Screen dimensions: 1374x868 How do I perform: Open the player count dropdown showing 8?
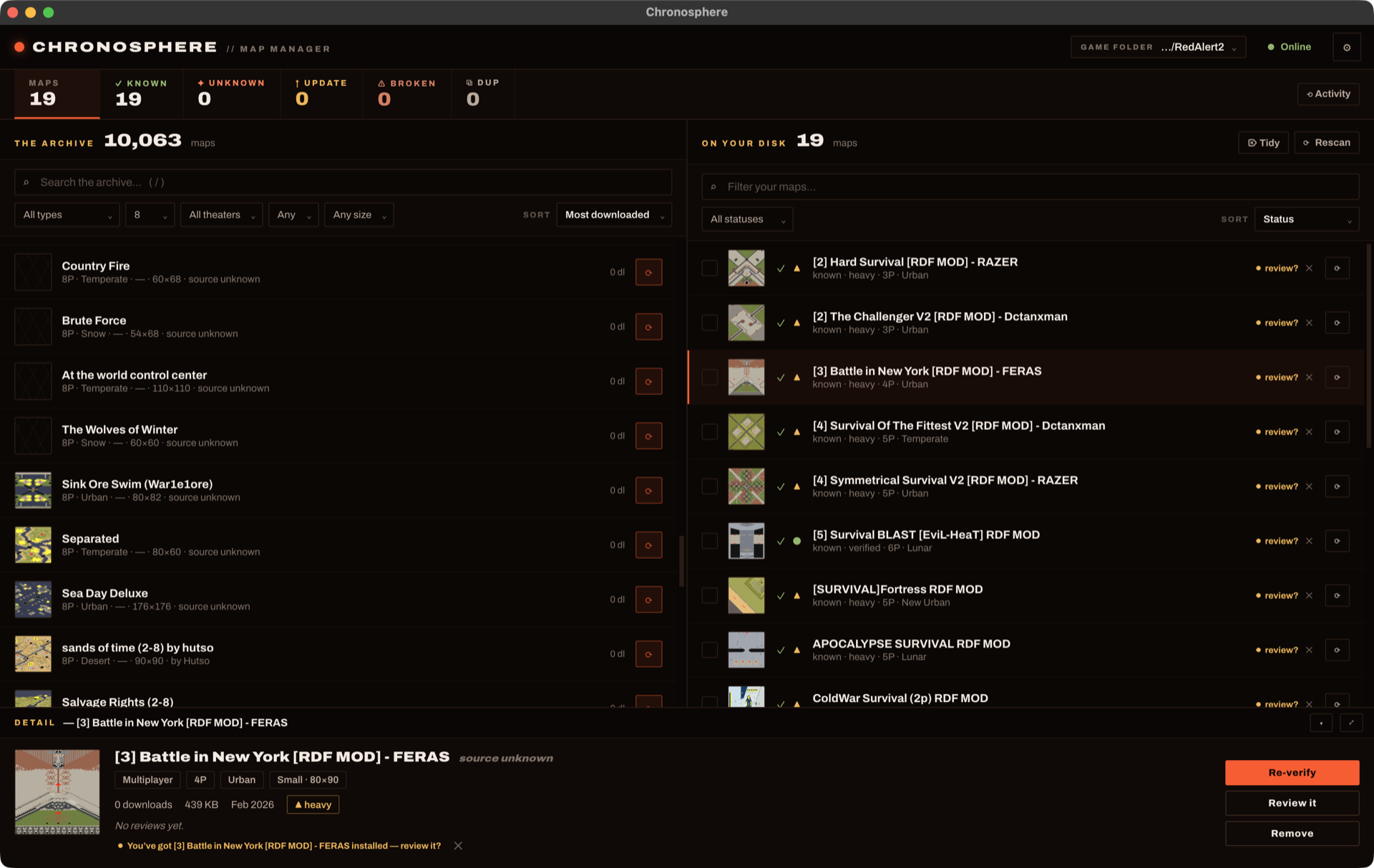pyautogui.click(x=150, y=215)
